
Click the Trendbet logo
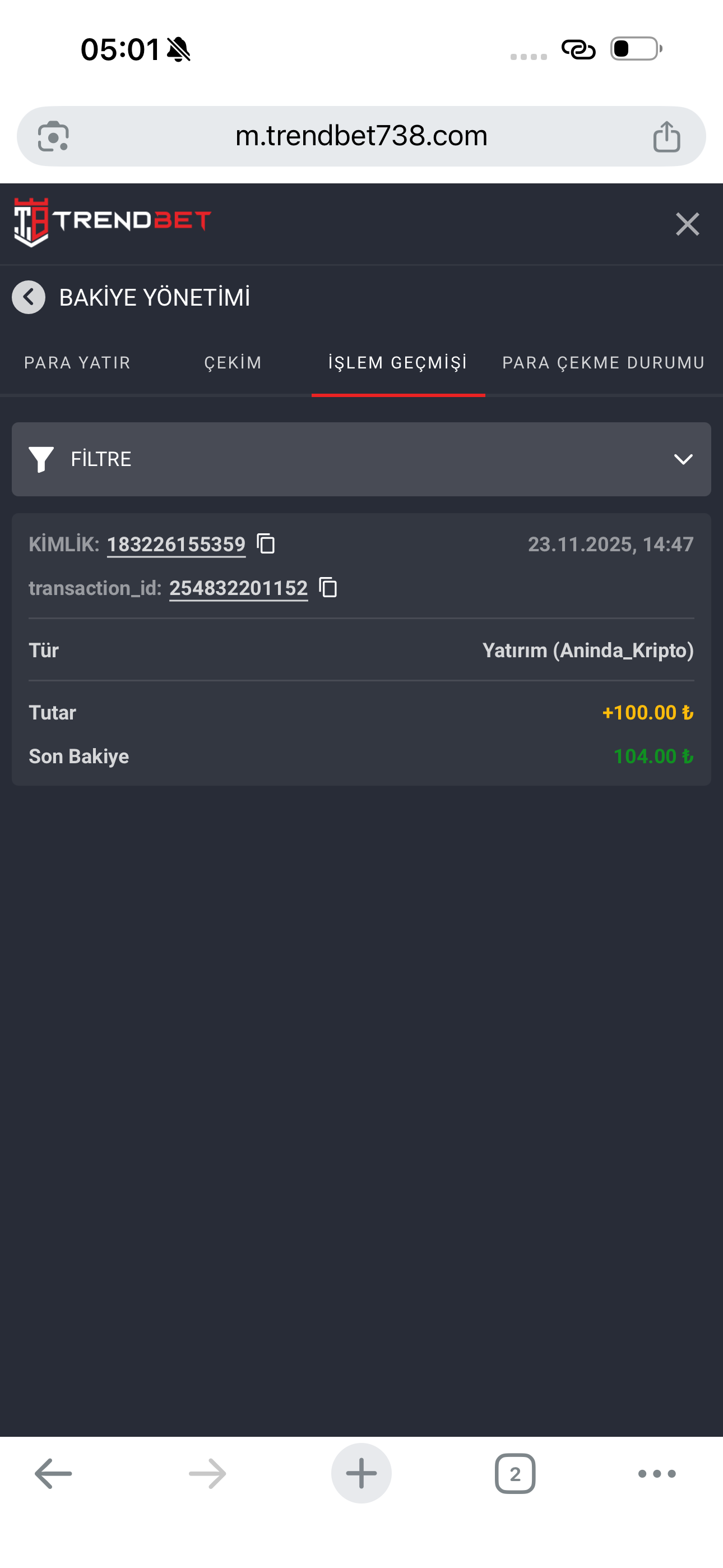click(113, 222)
